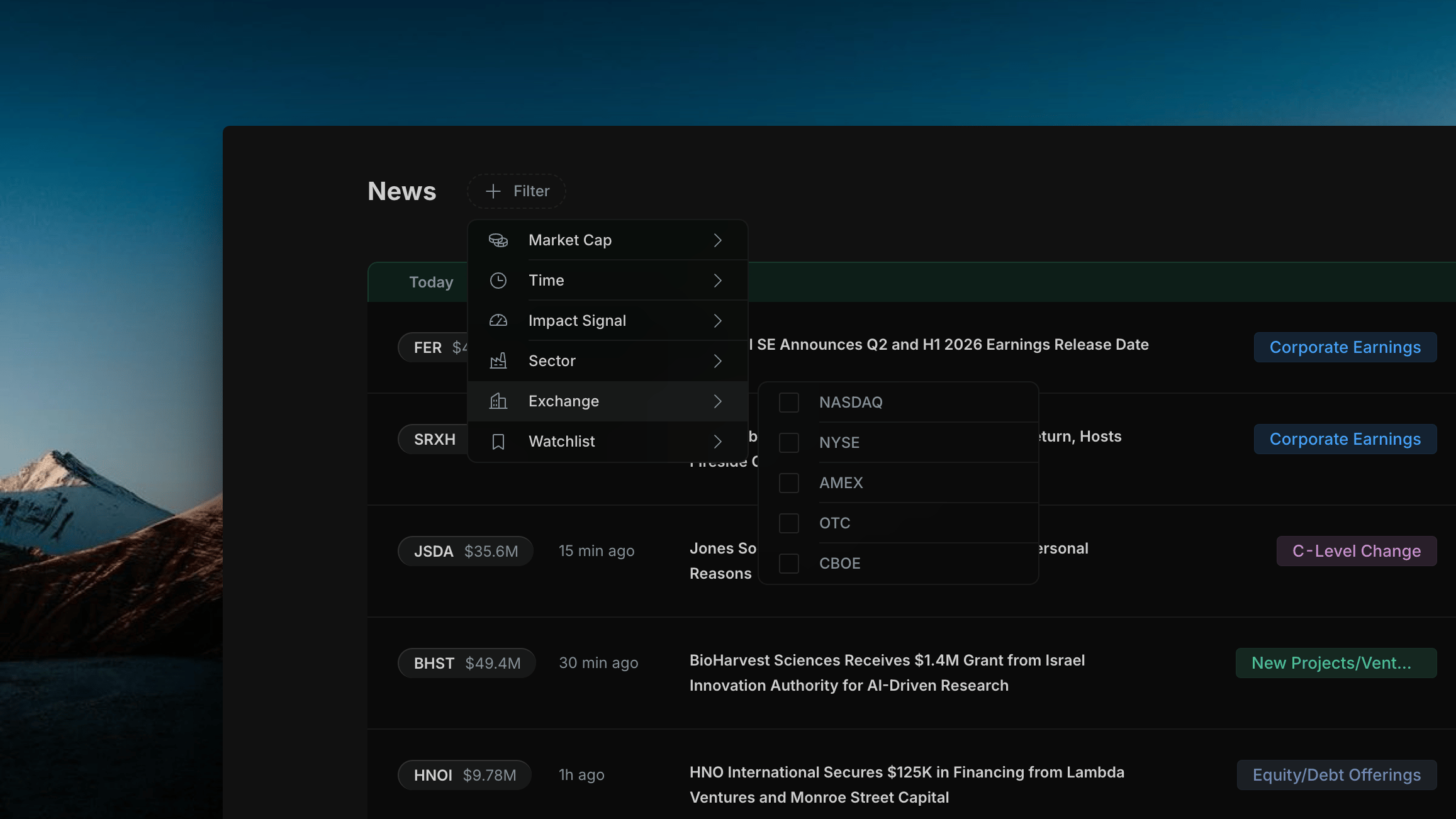
Task: Click the NYSE label text
Action: (x=839, y=443)
